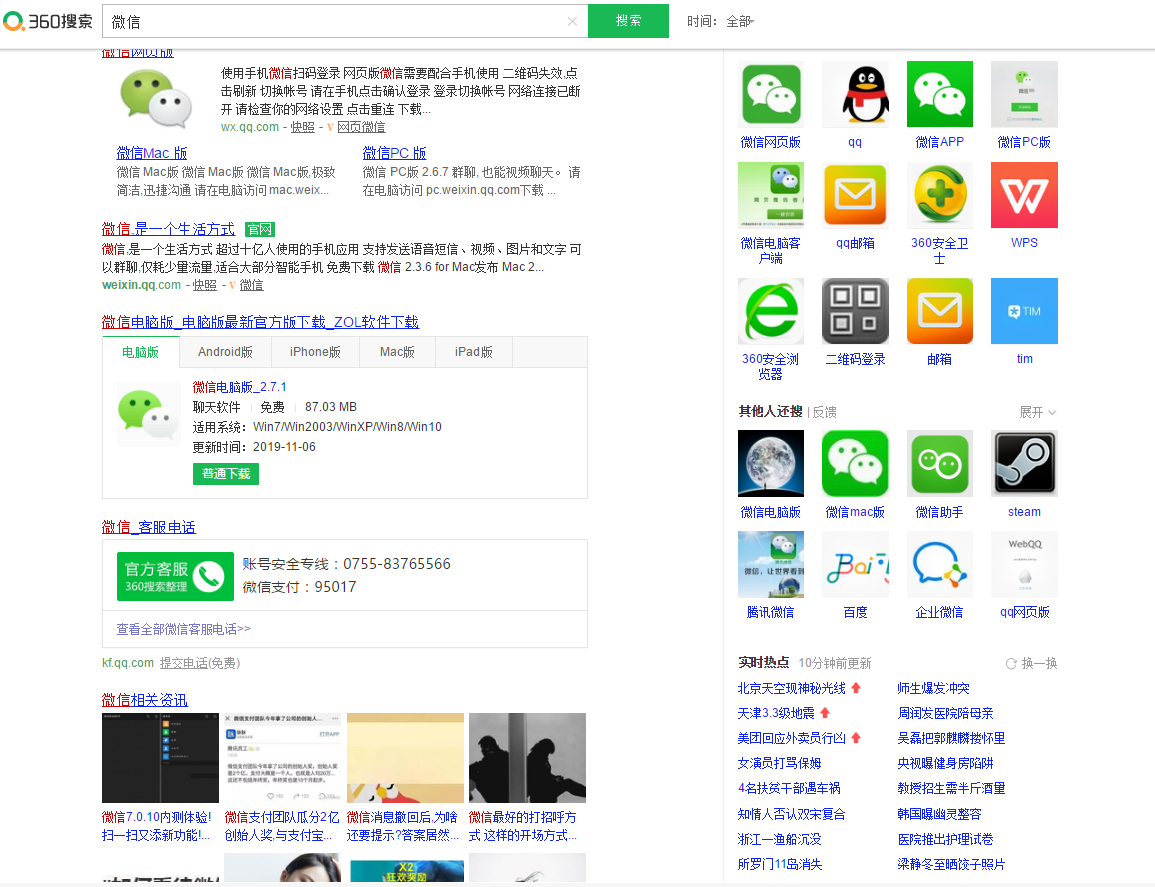Select the iPhone版 tab
The width and height of the screenshot is (1155, 887).
[x=315, y=352]
